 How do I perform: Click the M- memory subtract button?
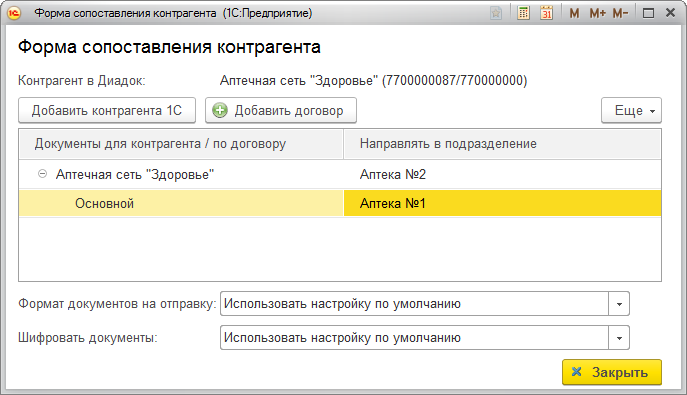coord(620,14)
